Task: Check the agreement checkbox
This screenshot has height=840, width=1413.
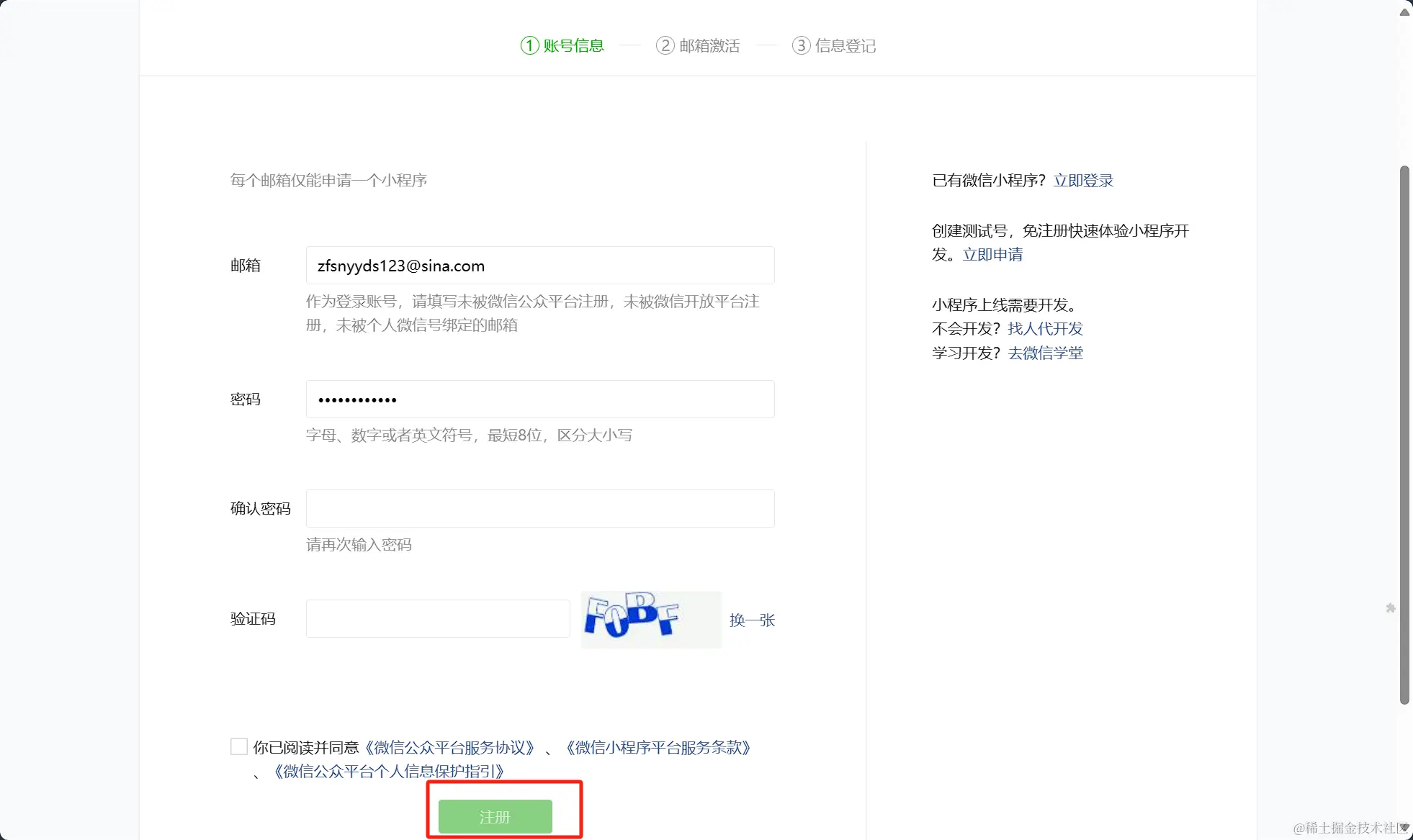Action: click(x=239, y=746)
